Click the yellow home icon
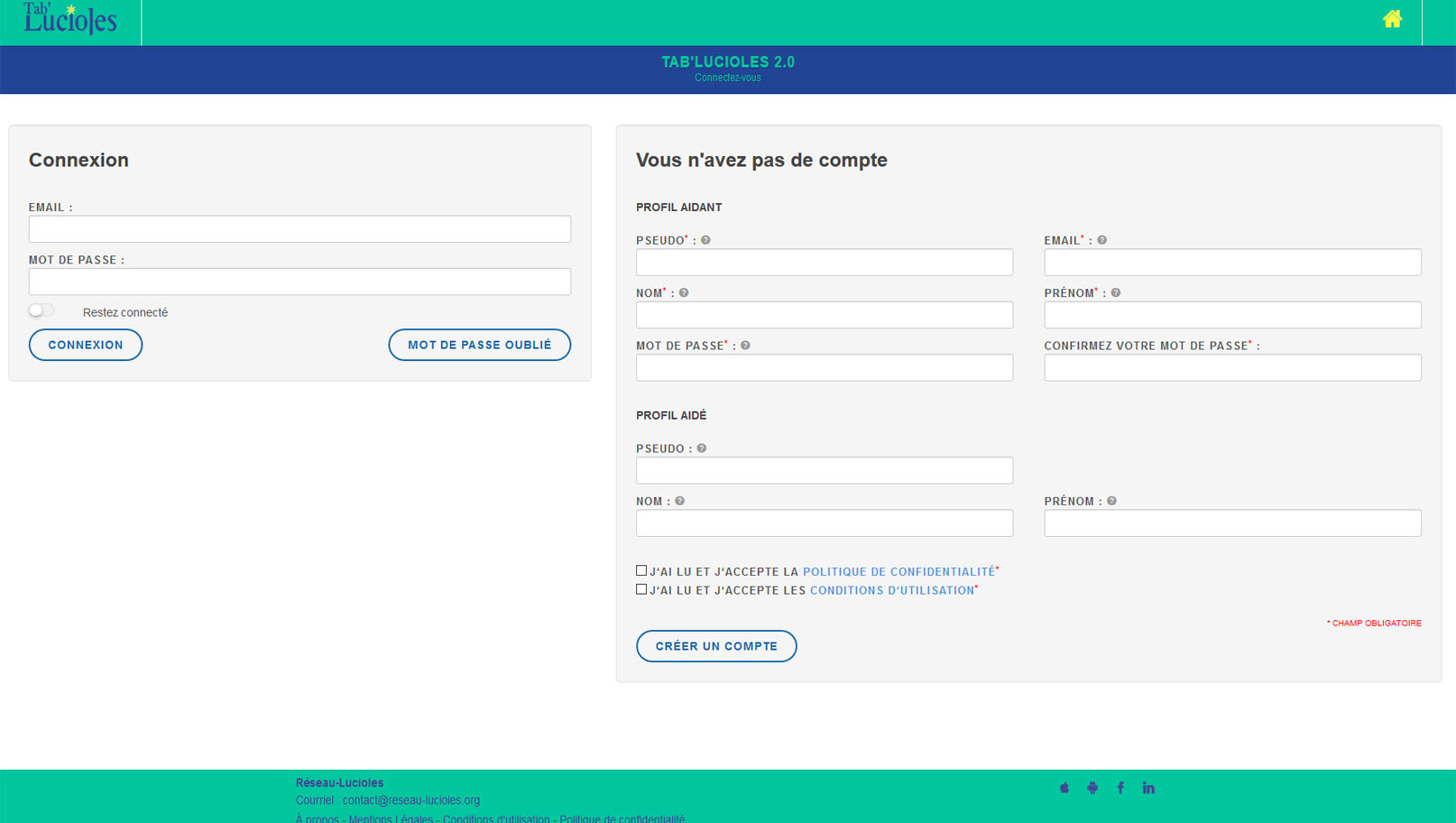The width and height of the screenshot is (1456, 823). tap(1392, 19)
